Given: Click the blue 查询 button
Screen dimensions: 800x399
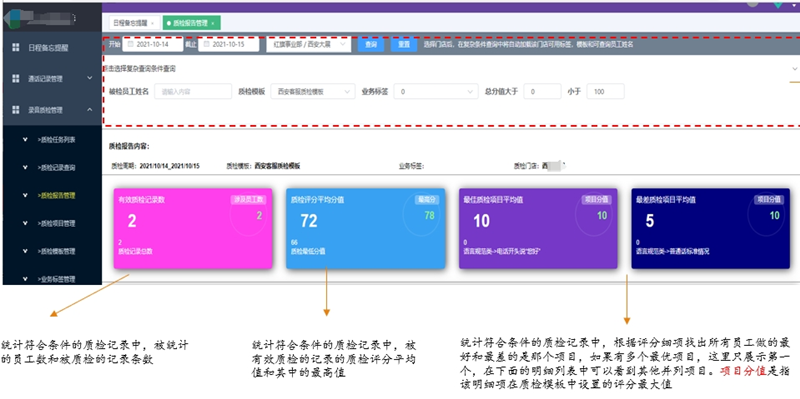Looking at the screenshot, I should 371,44.
